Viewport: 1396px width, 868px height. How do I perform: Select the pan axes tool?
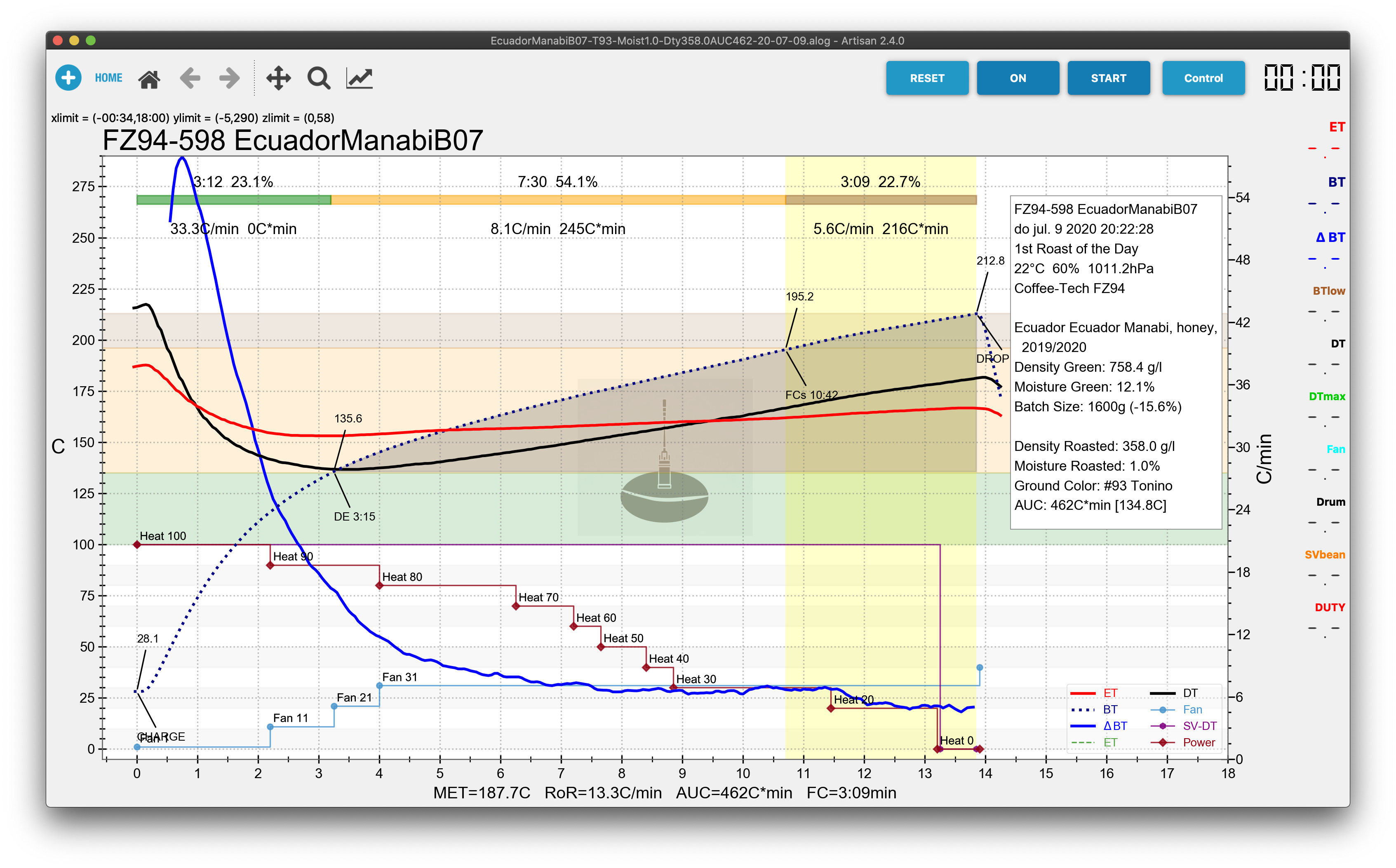coord(279,78)
